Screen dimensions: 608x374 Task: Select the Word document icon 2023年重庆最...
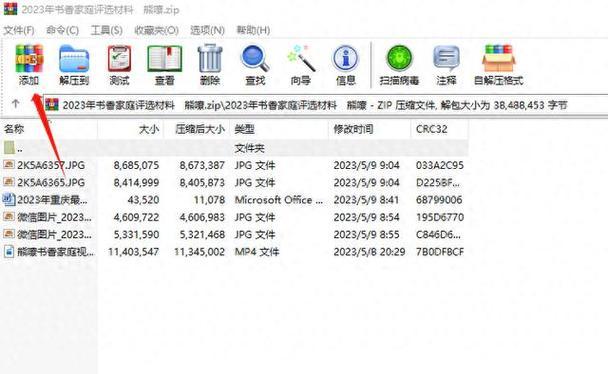(9, 199)
